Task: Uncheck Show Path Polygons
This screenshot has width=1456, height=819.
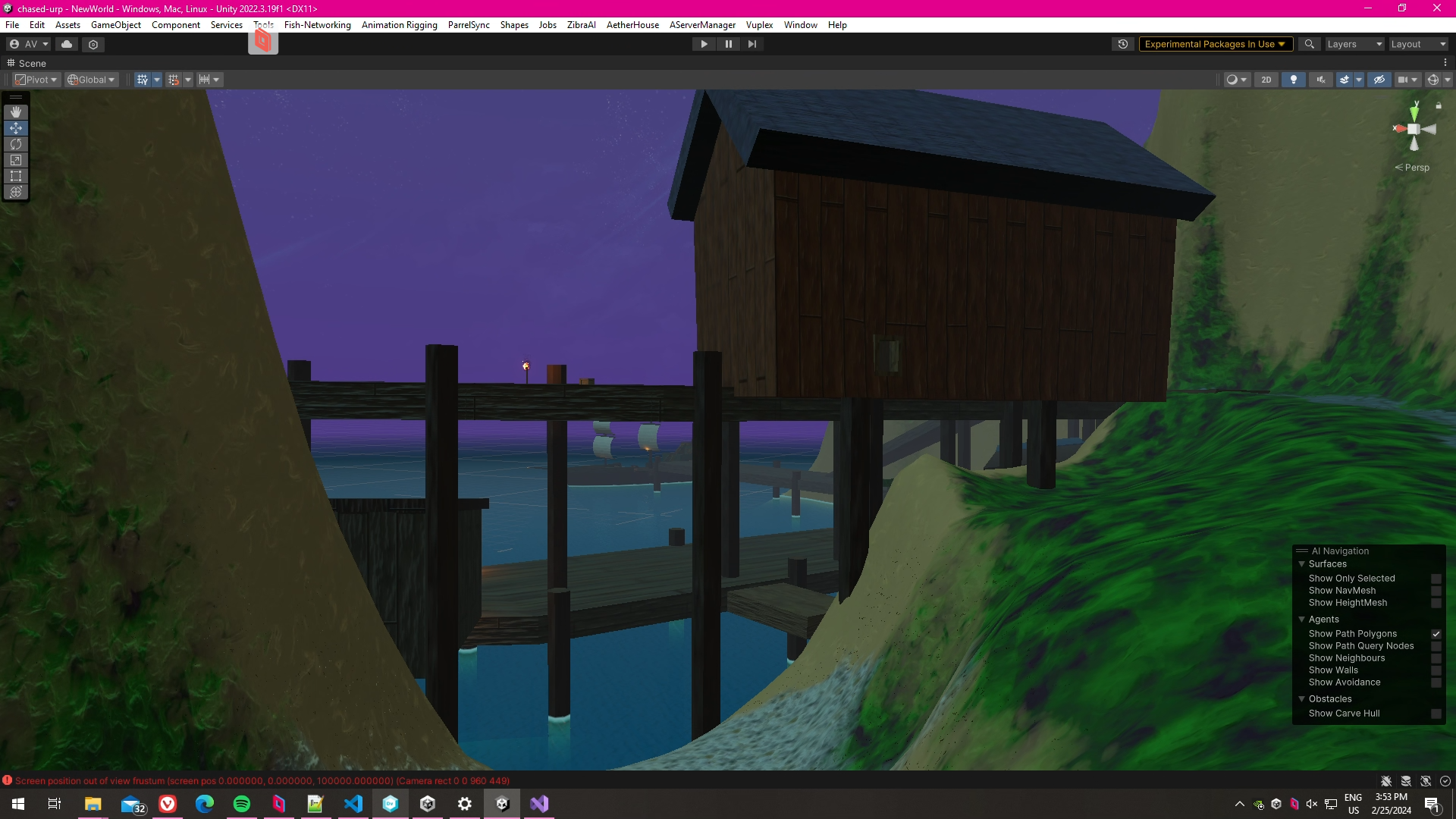Action: tap(1436, 634)
